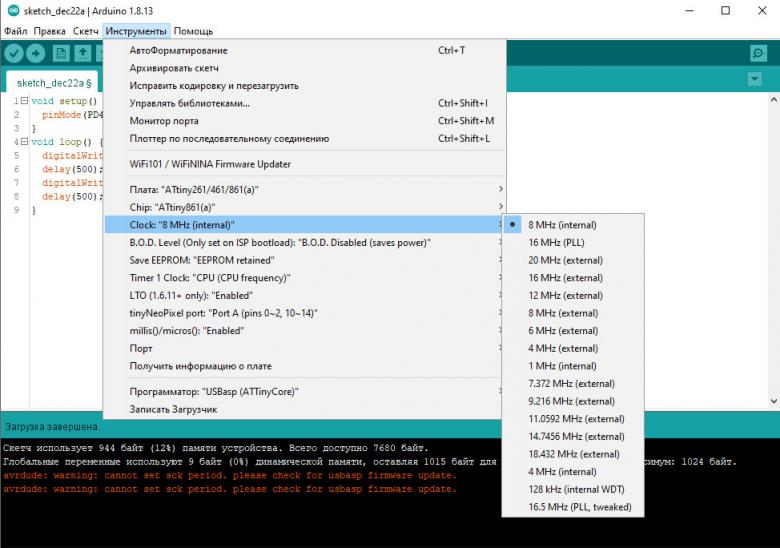This screenshot has height=548, width=780.
Task: Close the Инструменты menu from the menu bar
Action: 136,31
